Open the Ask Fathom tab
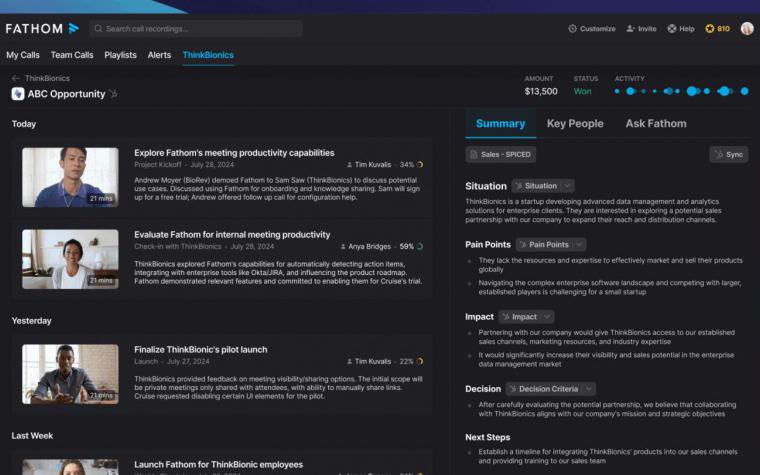 [656, 124]
